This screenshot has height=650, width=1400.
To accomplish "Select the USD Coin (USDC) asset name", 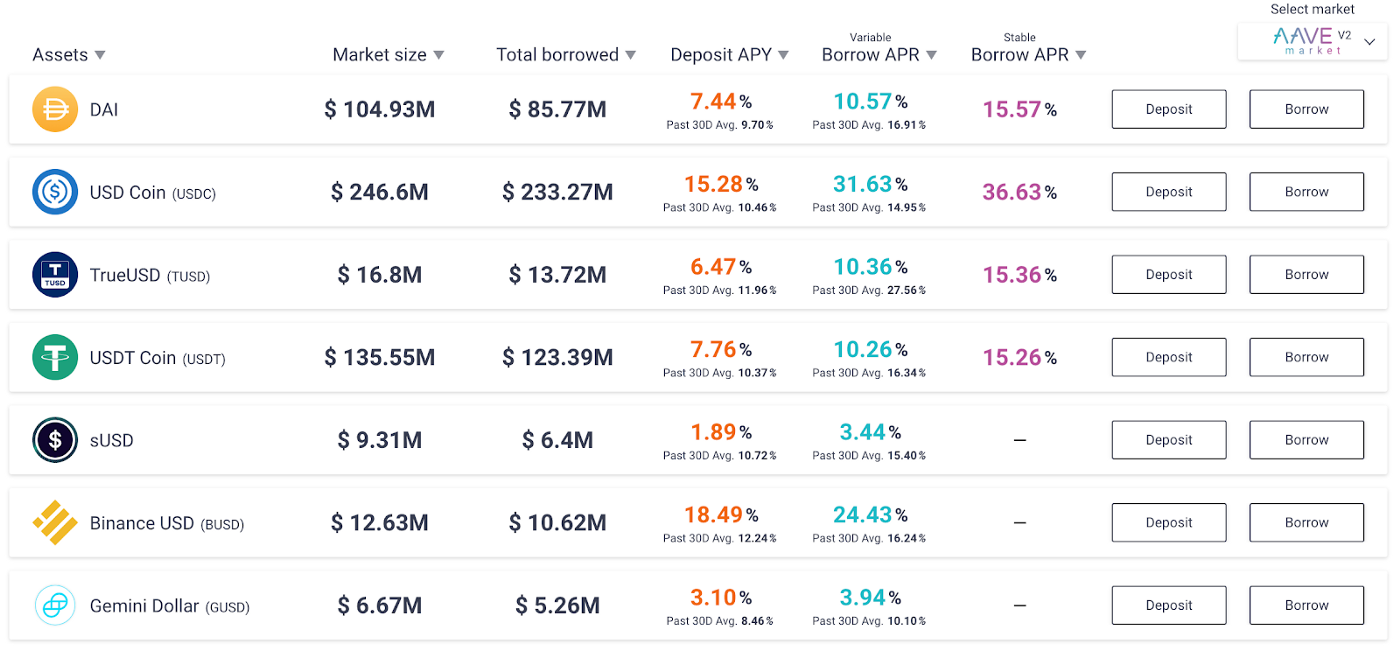I will (153, 192).
